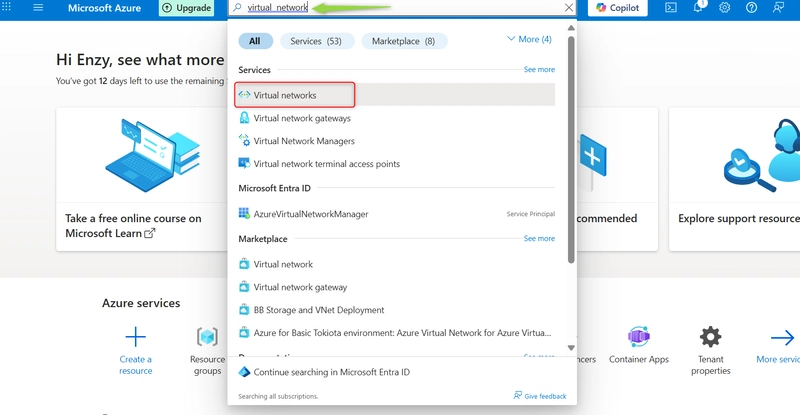Viewport: 800px width, 415px height.
Task: Click the AzureVirtualNetworkManager grid icon
Action: [x=244, y=213]
